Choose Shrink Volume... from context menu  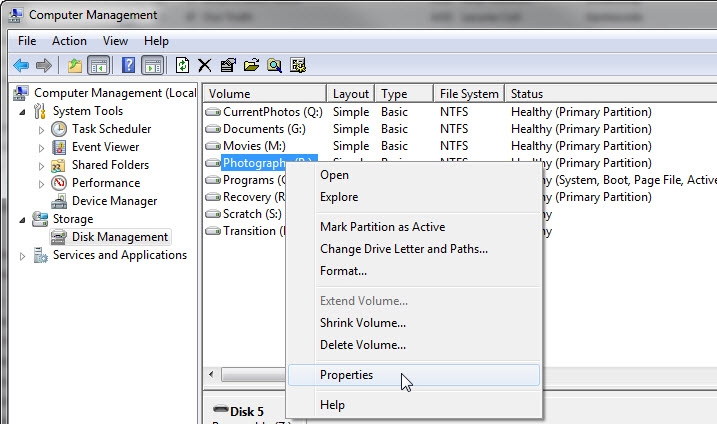point(414,323)
